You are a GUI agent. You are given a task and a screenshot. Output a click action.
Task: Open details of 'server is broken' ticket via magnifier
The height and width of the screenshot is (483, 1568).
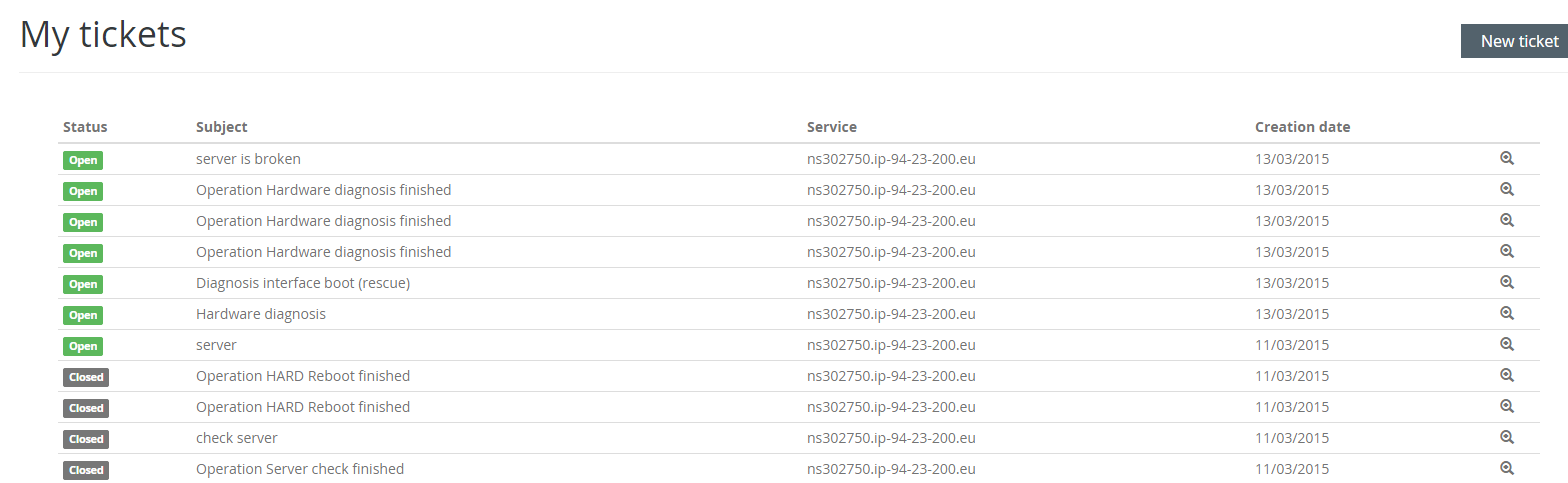coord(1507,158)
